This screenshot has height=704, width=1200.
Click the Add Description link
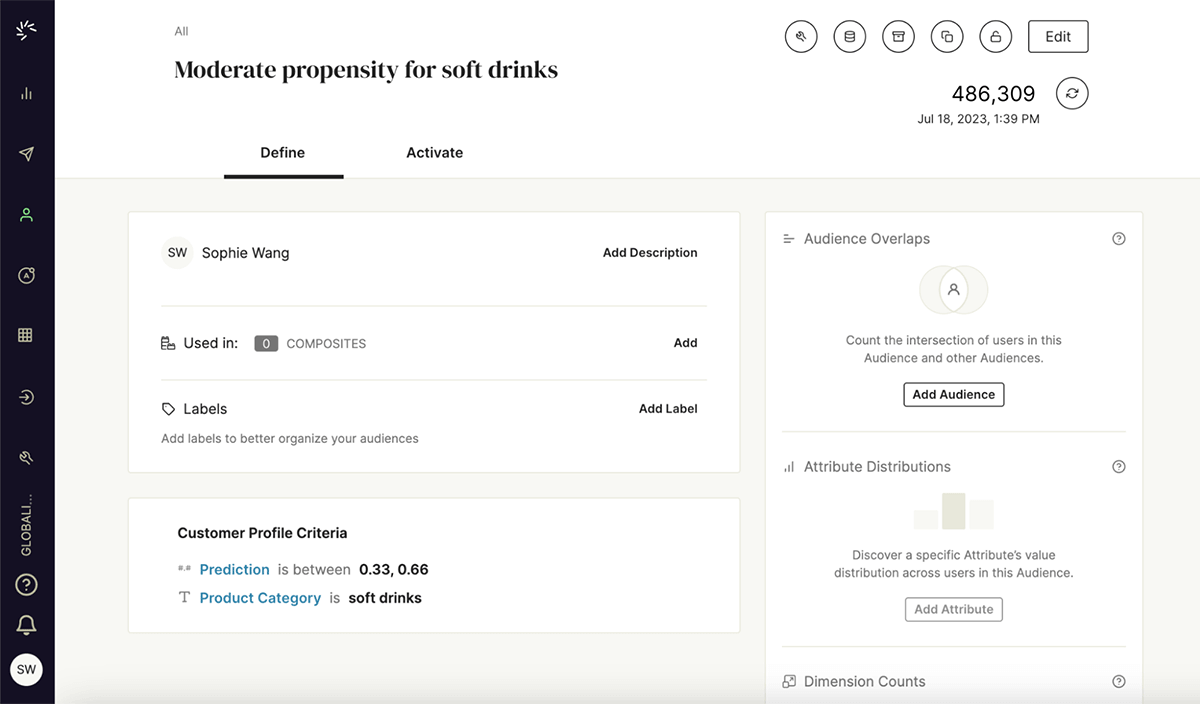(x=650, y=253)
